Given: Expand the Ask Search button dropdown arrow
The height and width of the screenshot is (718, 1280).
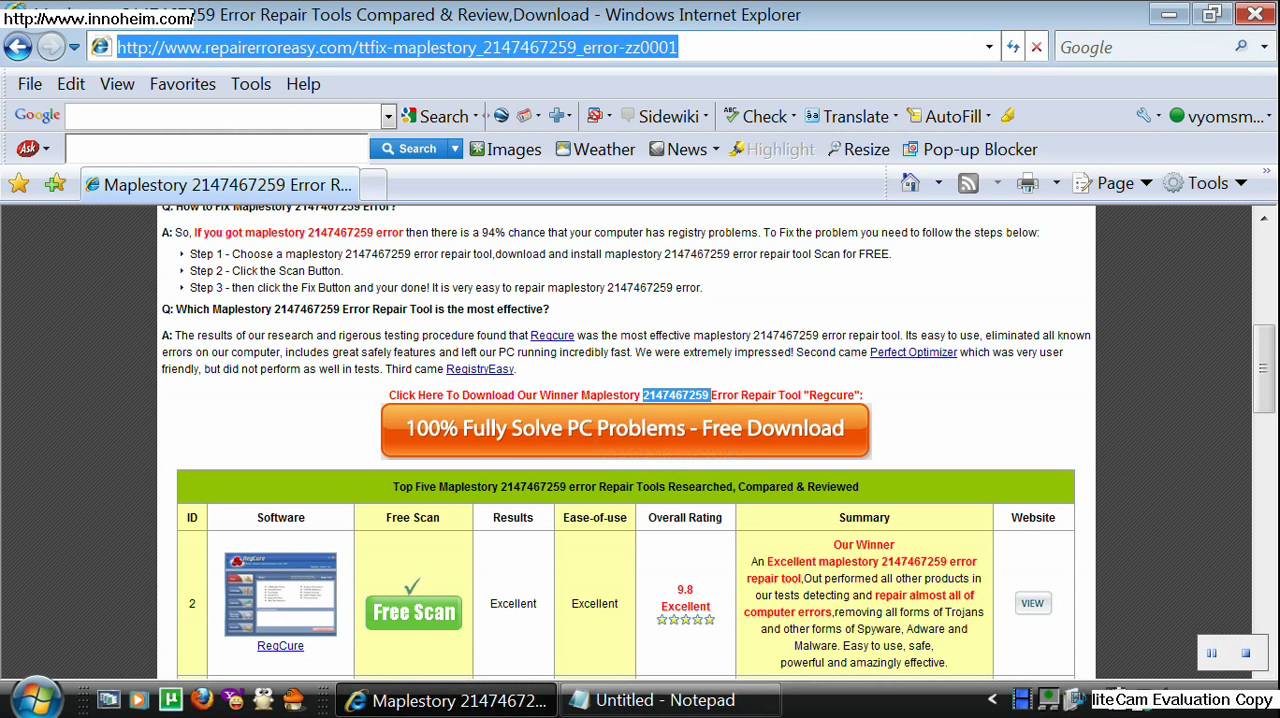Looking at the screenshot, I should [x=455, y=149].
